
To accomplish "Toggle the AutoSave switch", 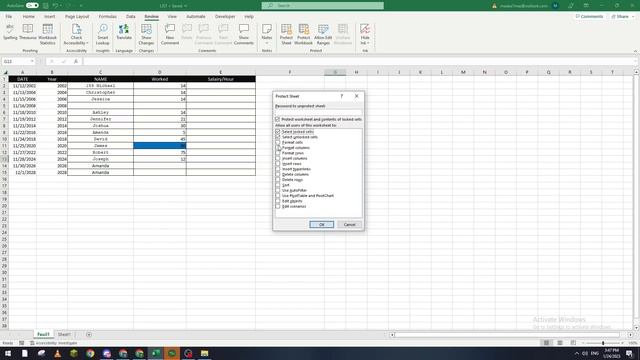I will click(32, 6).
